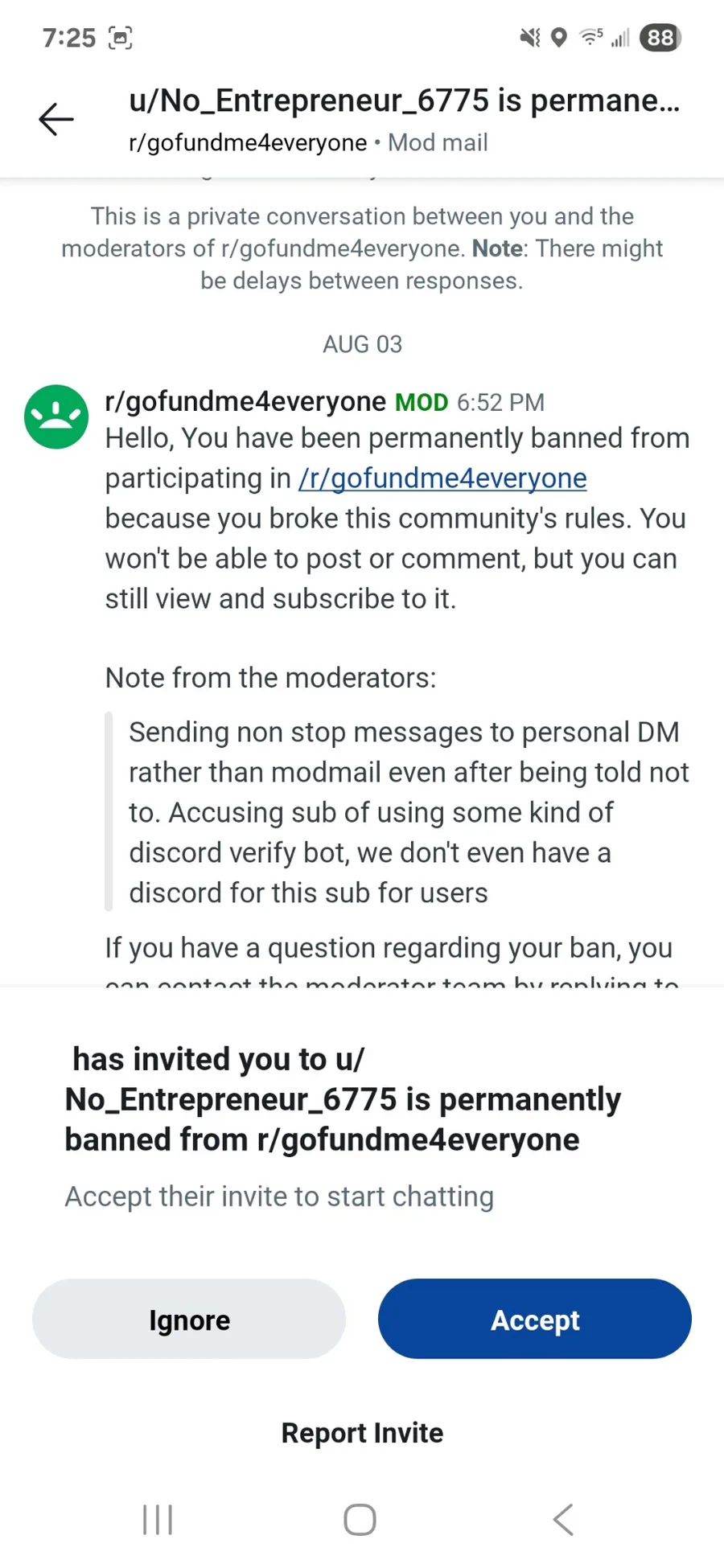Select Report Invite
Image resolution: width=724 pixels, height=1568 pixels.
(x=362, y=1433)
